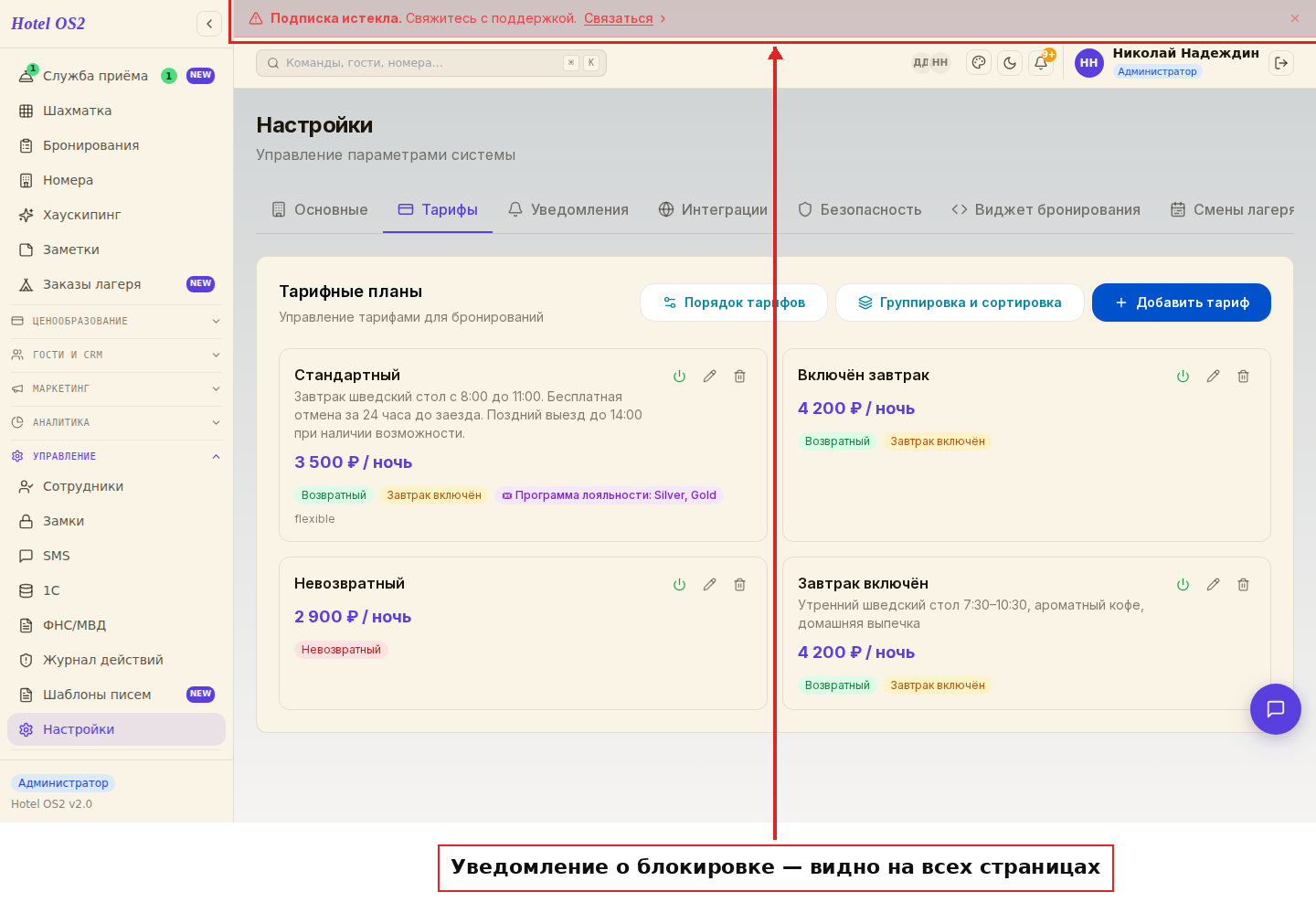Switch to the Уведомления tab
Screen dimensions: 1316x913
click(x=568, y=210)
